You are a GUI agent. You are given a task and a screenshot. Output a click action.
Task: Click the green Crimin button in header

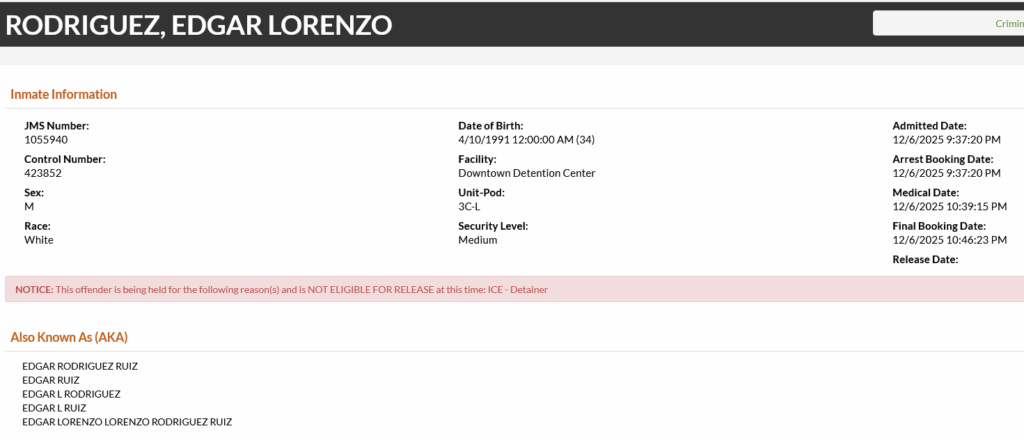pyautogui.click(x=950, y=24)
